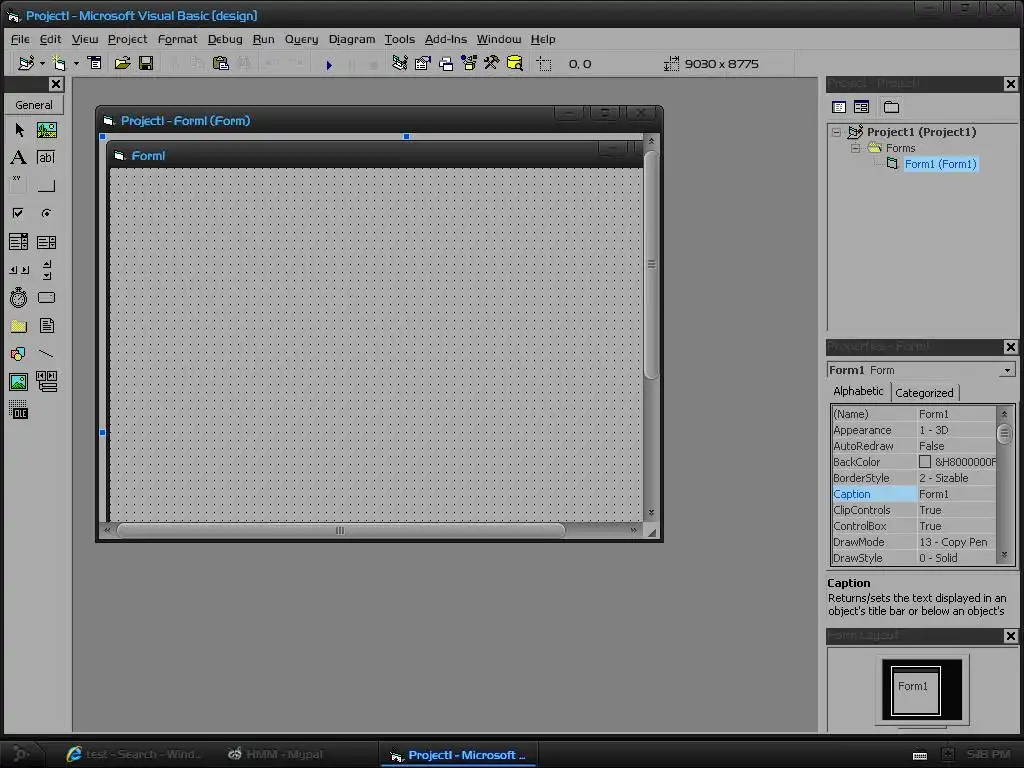Select the Data control tool

click(x=46, y=381)
